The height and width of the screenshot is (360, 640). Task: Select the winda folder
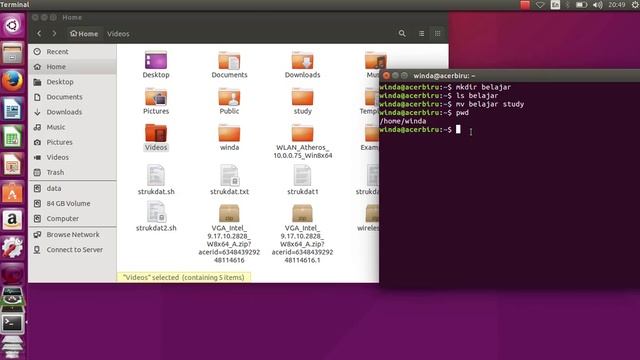pyautogui.click(x=229, y=133)
